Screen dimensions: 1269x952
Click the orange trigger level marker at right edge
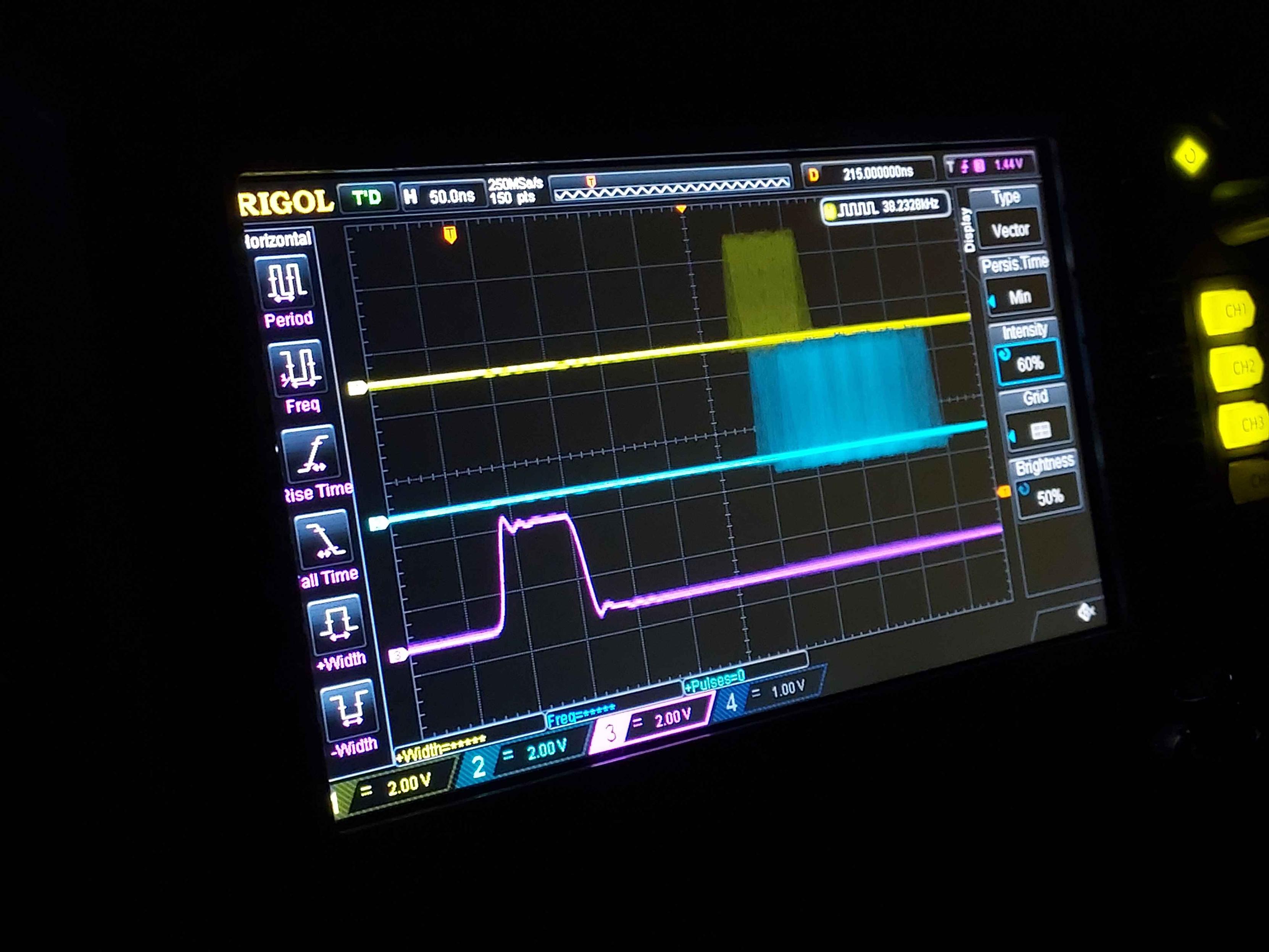pos(1003,491)
